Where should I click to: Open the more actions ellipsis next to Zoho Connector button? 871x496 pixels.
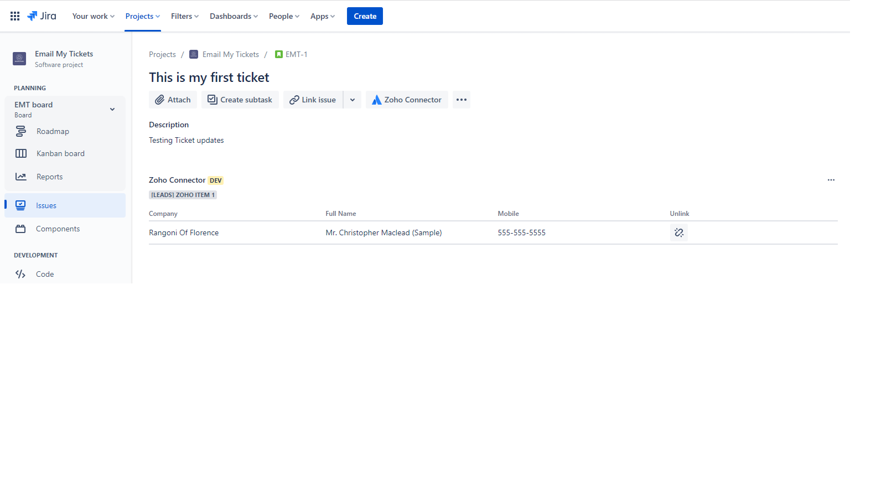point(461,100)
